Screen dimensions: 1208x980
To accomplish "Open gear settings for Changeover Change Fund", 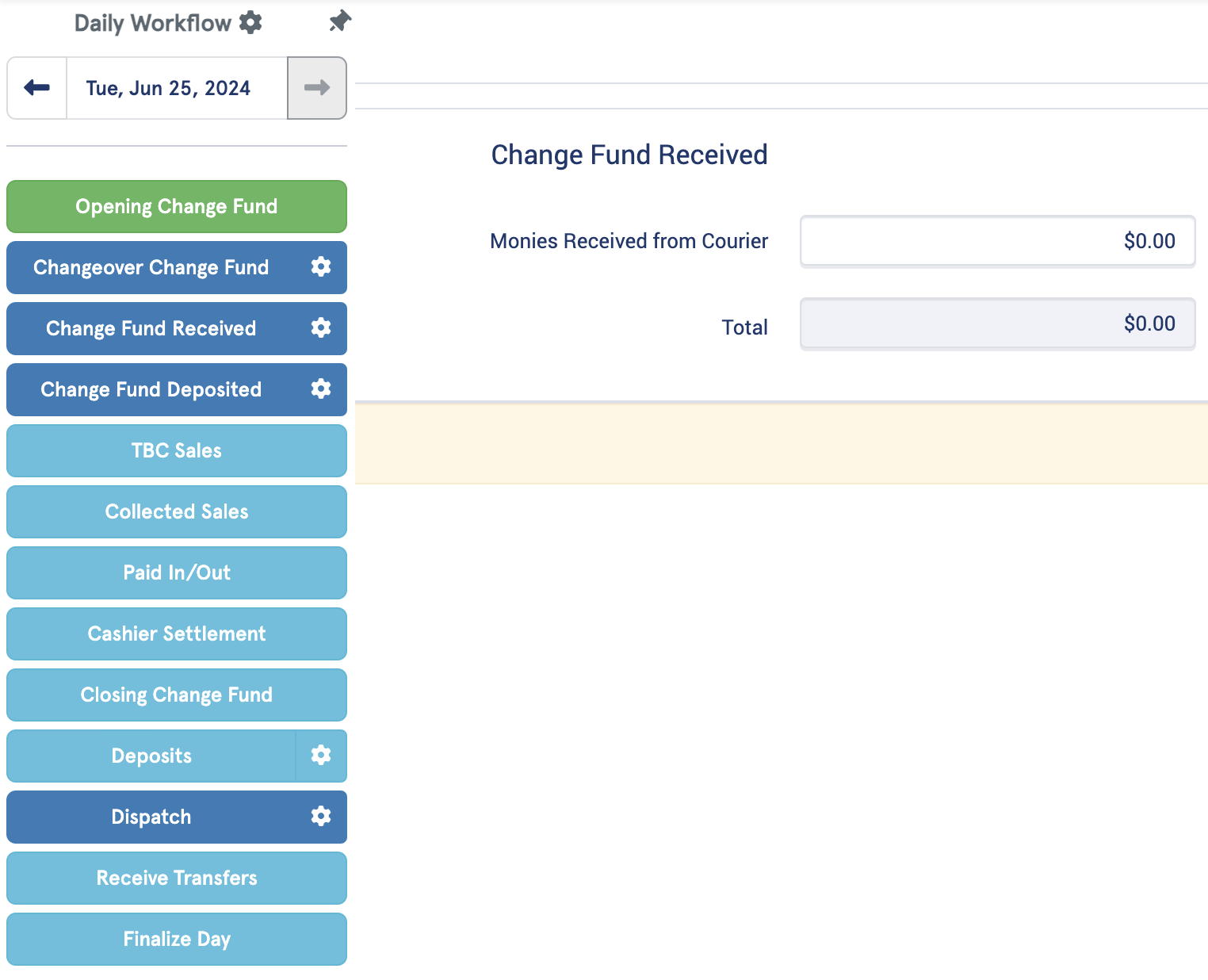I will tap(321, 267).
